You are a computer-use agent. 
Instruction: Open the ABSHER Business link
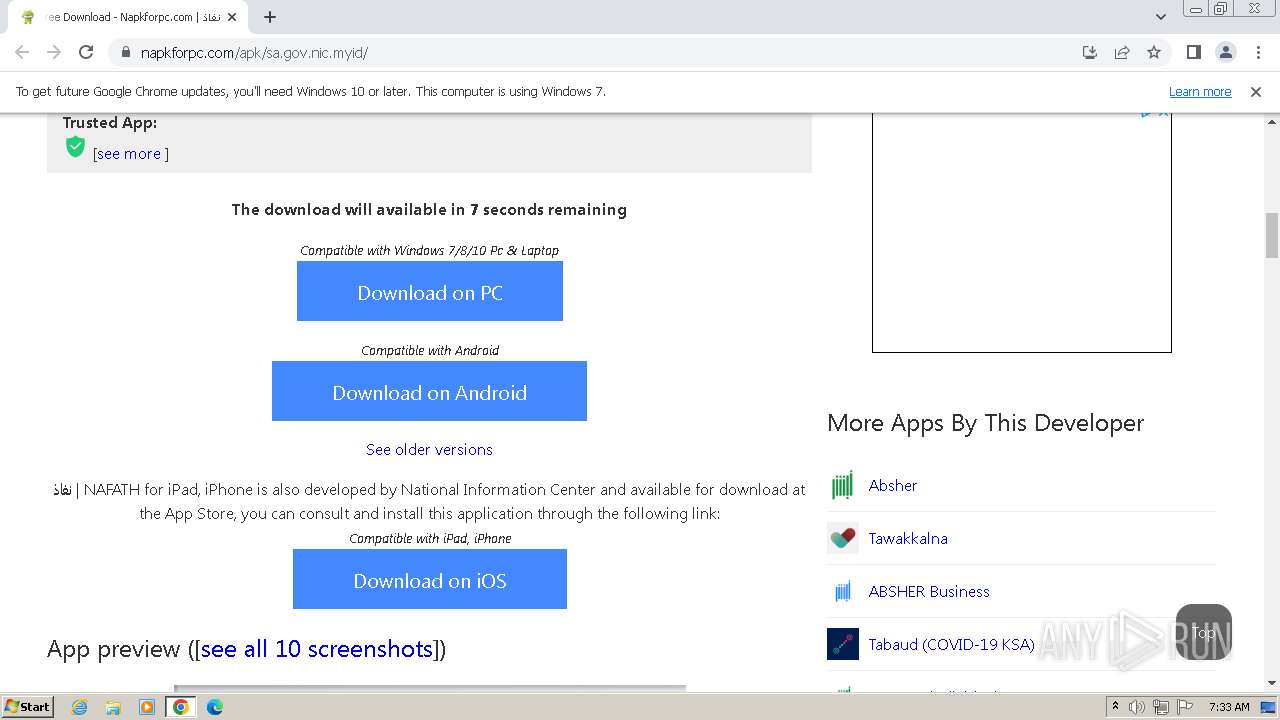[929, 591]
